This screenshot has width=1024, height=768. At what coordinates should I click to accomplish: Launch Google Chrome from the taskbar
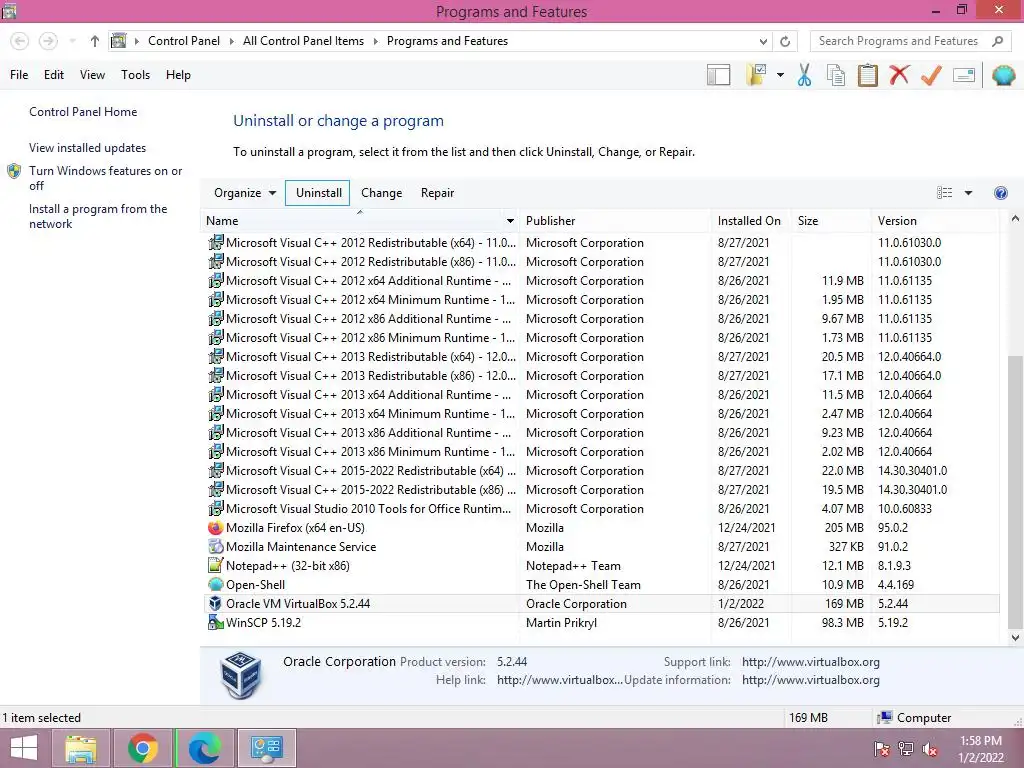pos(143,748)
